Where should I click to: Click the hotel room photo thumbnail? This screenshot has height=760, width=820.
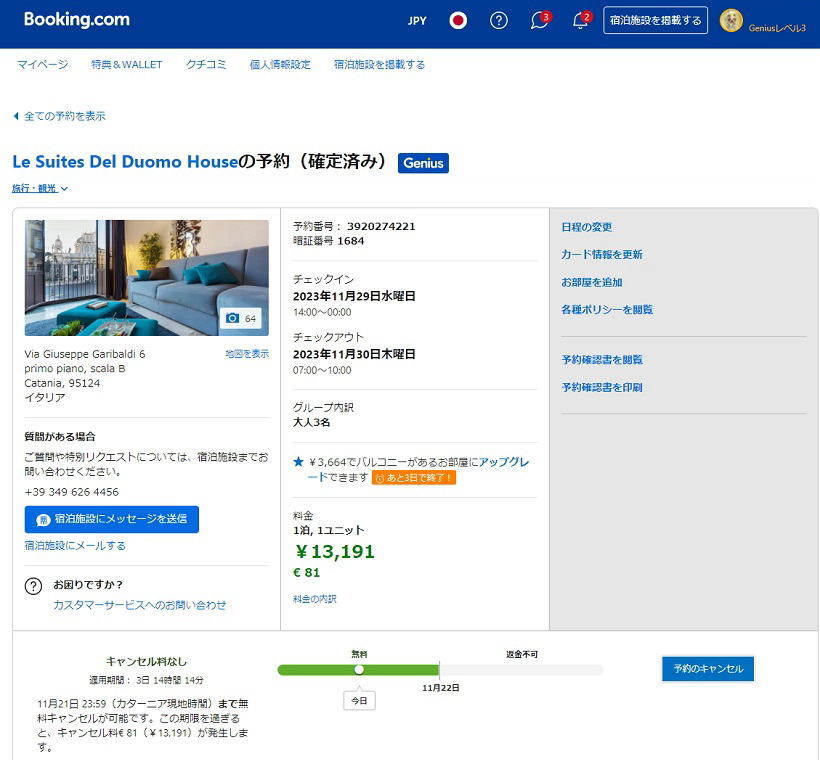coord(146,277)
